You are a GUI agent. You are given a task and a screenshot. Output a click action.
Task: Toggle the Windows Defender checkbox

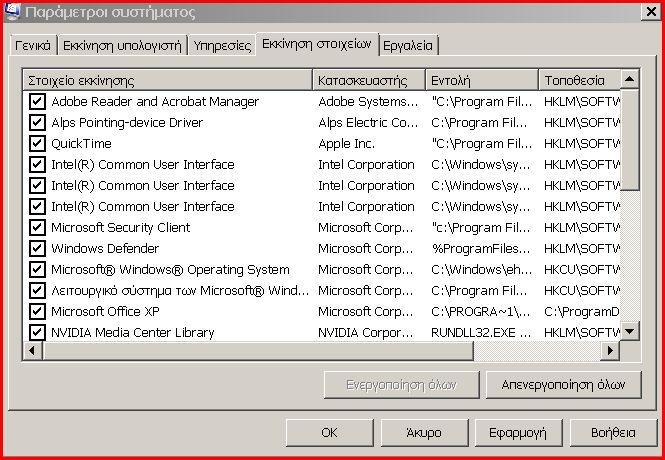tap(37, 248)
